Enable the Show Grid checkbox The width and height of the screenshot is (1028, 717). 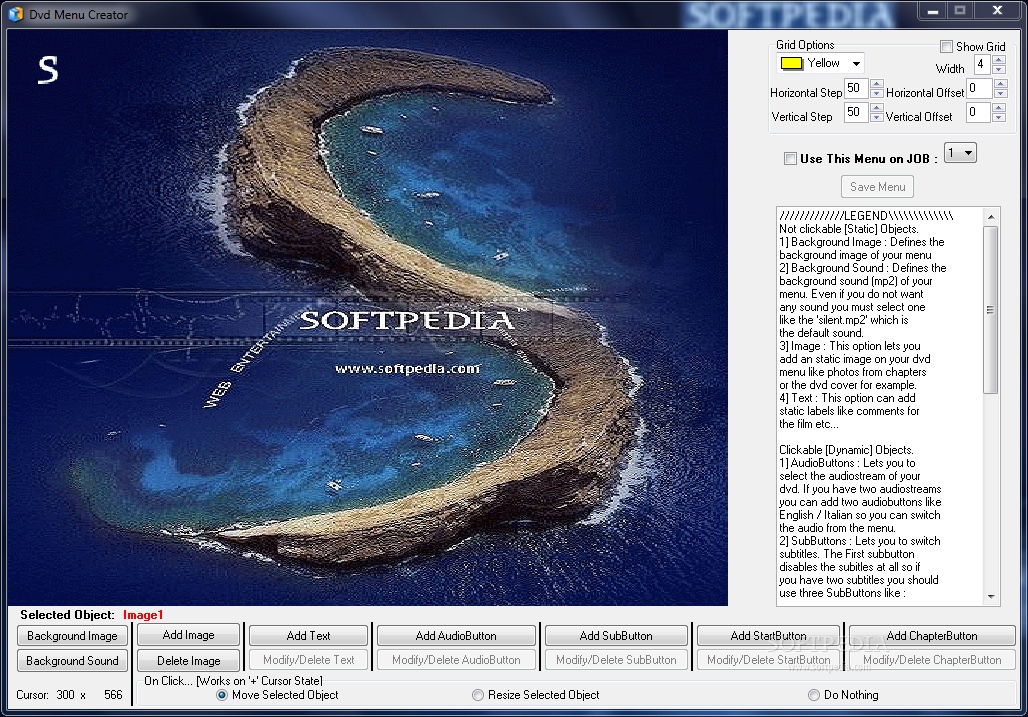coord(946,47)
